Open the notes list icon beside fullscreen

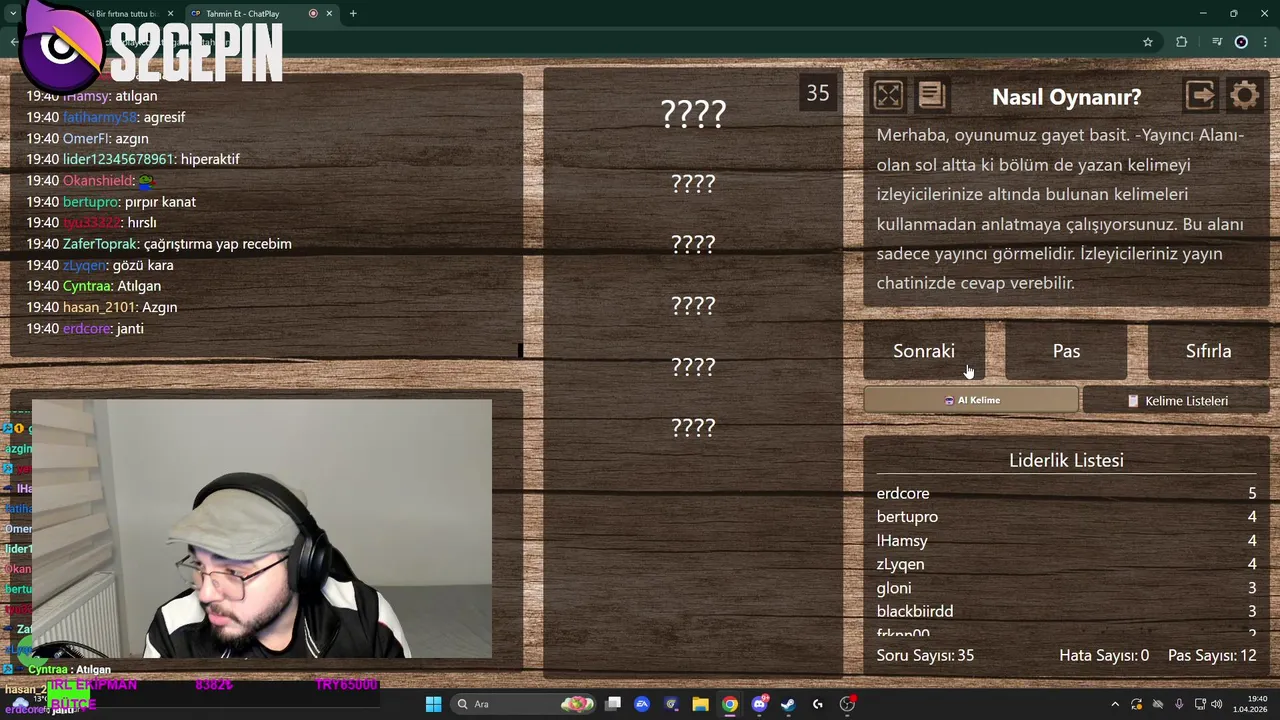[931, 95]
